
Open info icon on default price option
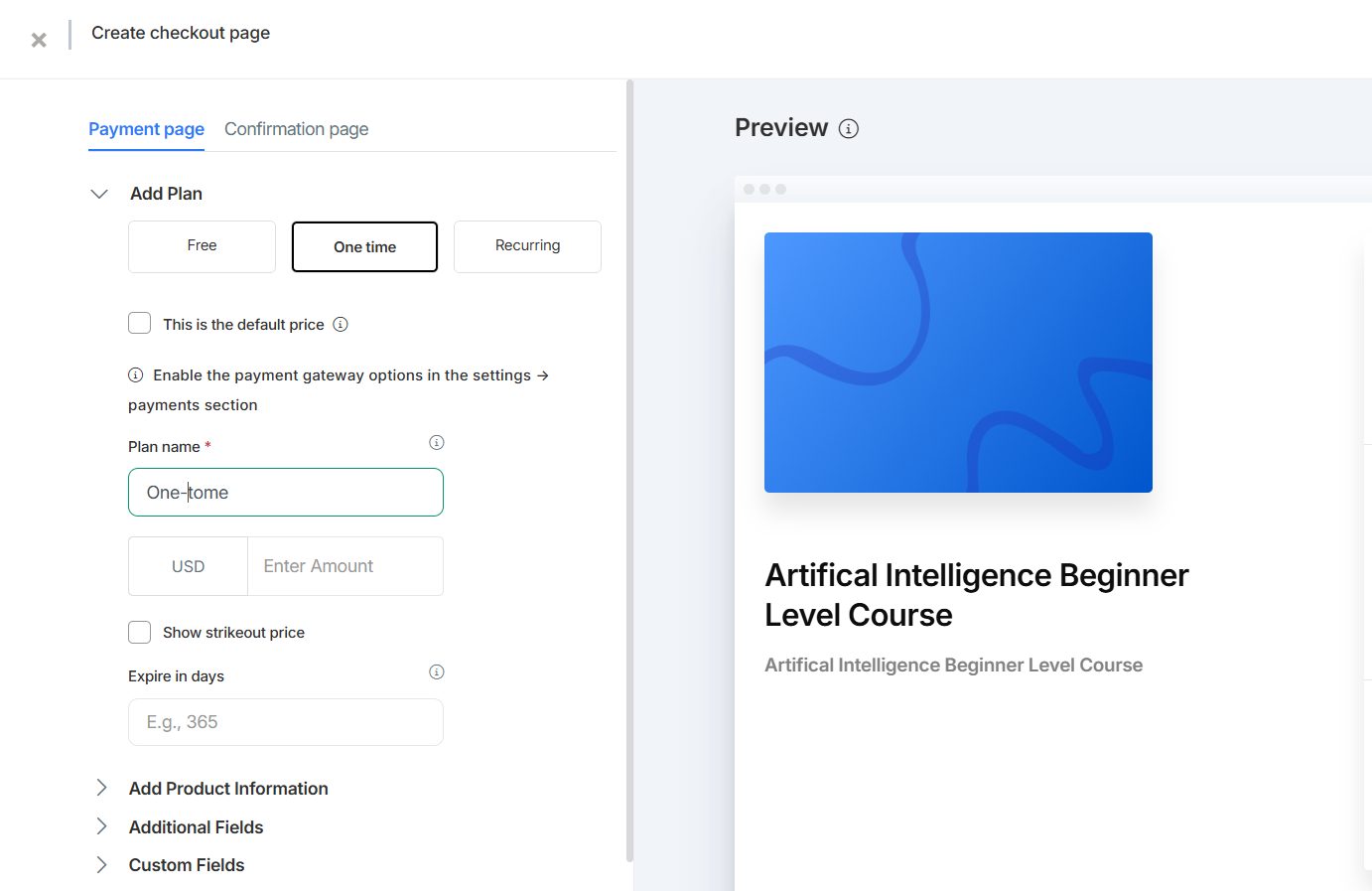(341, 324)
